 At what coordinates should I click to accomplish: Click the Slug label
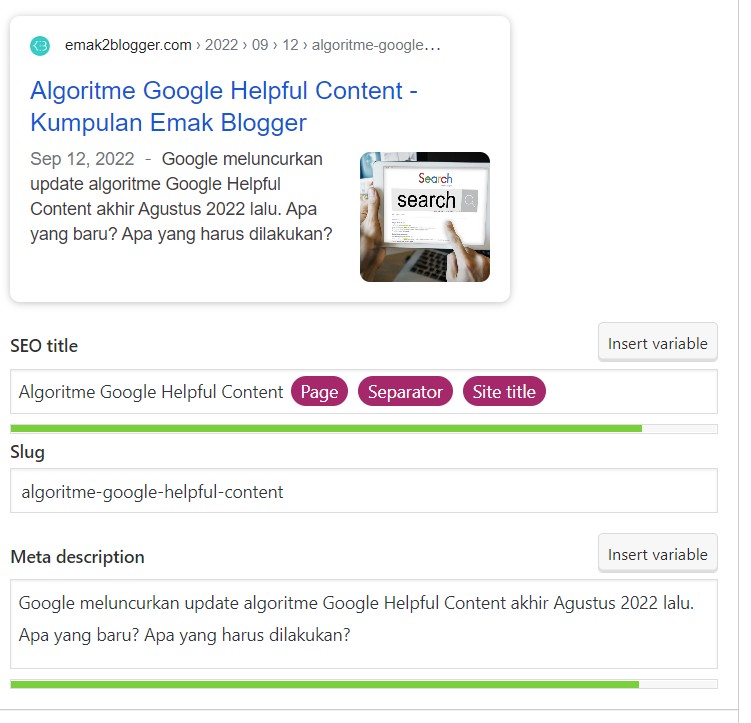[x=27, y=452]
